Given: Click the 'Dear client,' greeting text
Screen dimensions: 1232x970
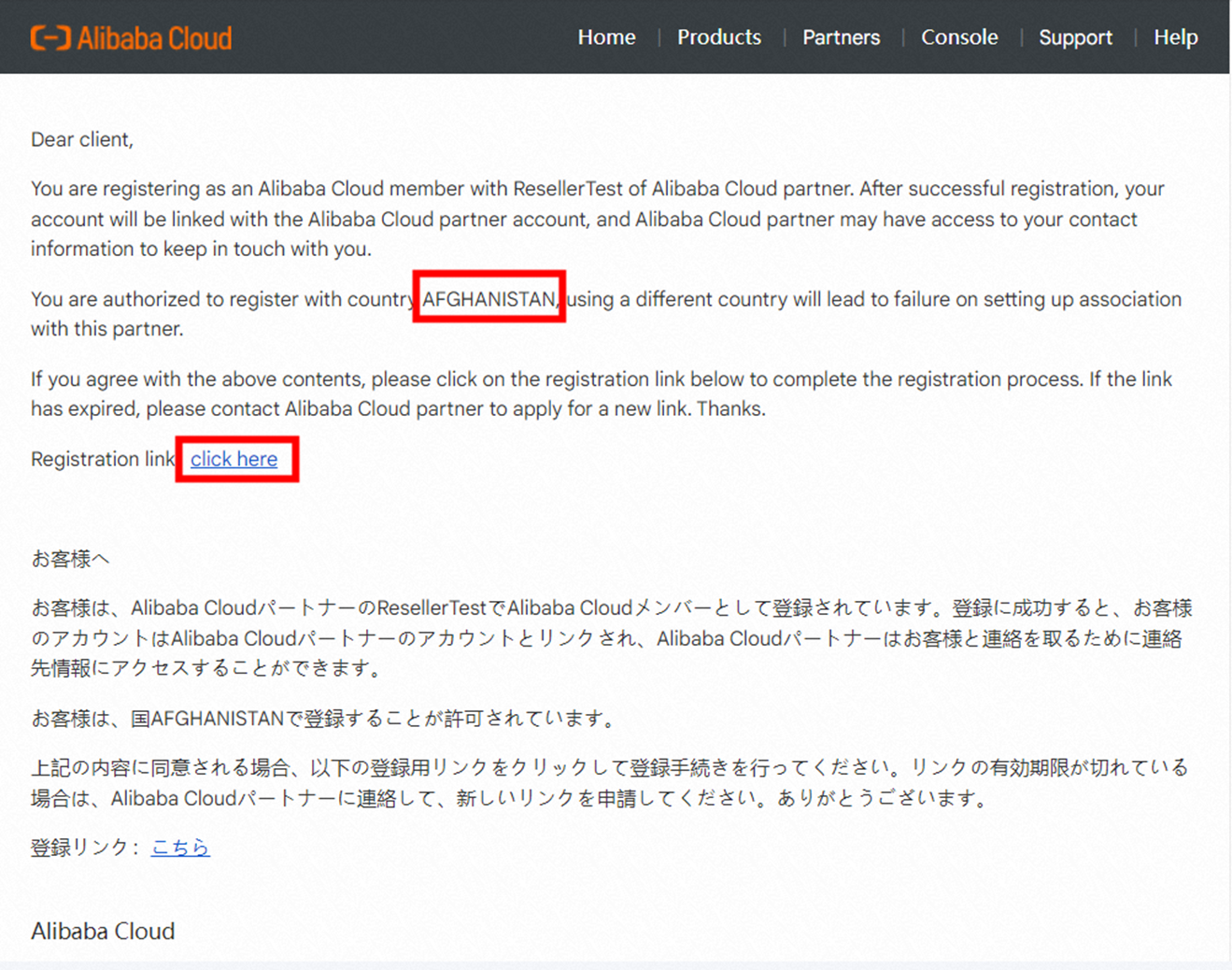Looking at the screenshot, I should 82,139.
